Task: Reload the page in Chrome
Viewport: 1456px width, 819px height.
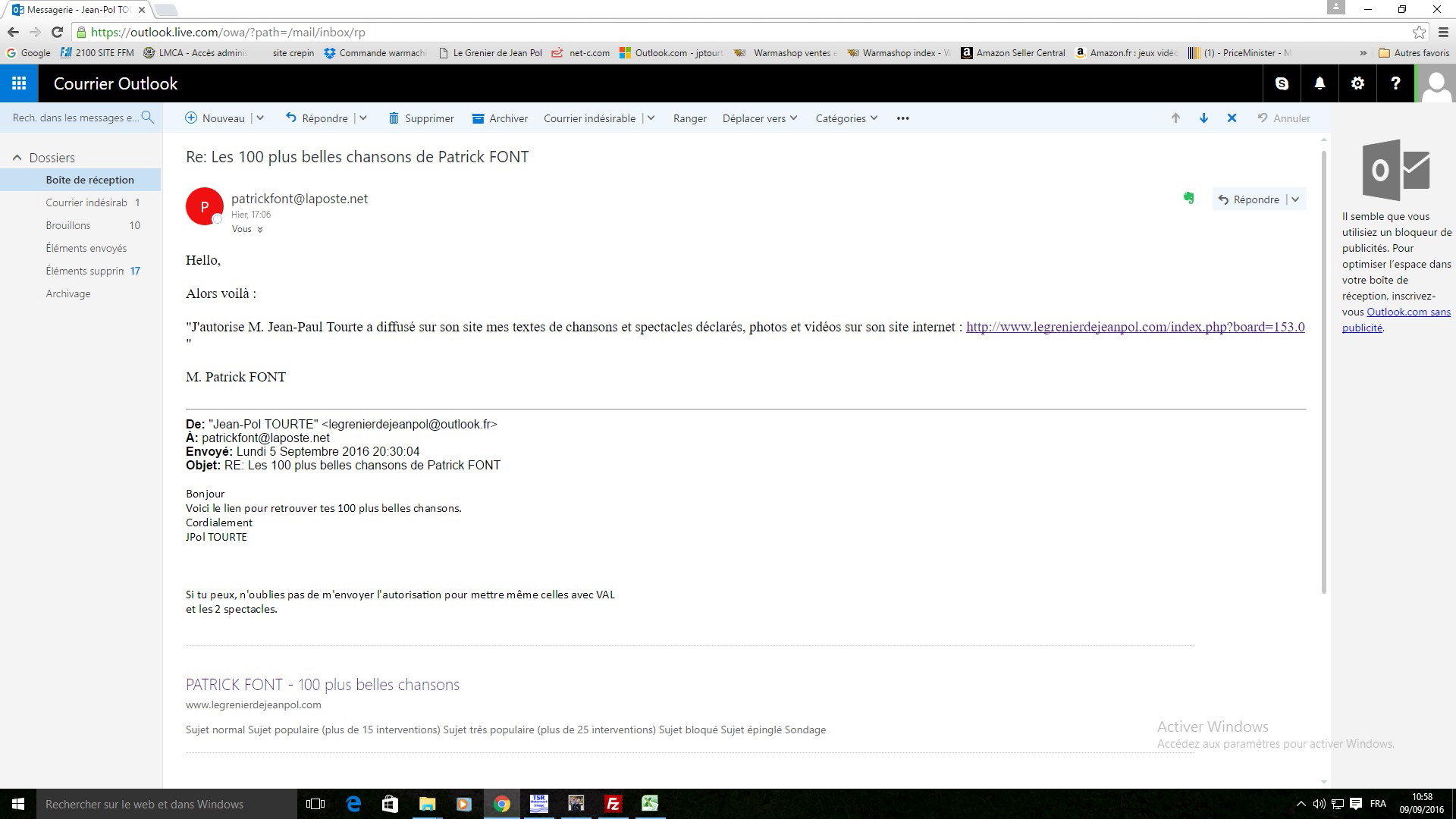Action: click(x=57, y=32)
